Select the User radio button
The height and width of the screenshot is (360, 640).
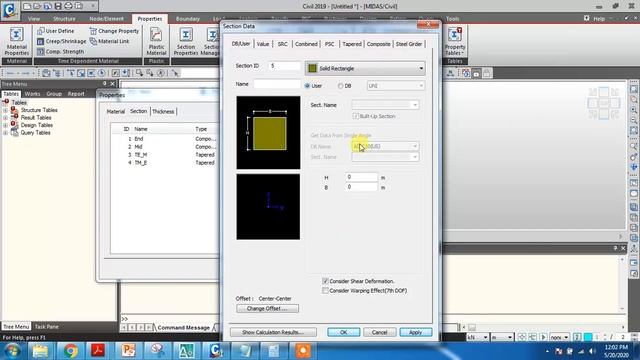[307, 86]
